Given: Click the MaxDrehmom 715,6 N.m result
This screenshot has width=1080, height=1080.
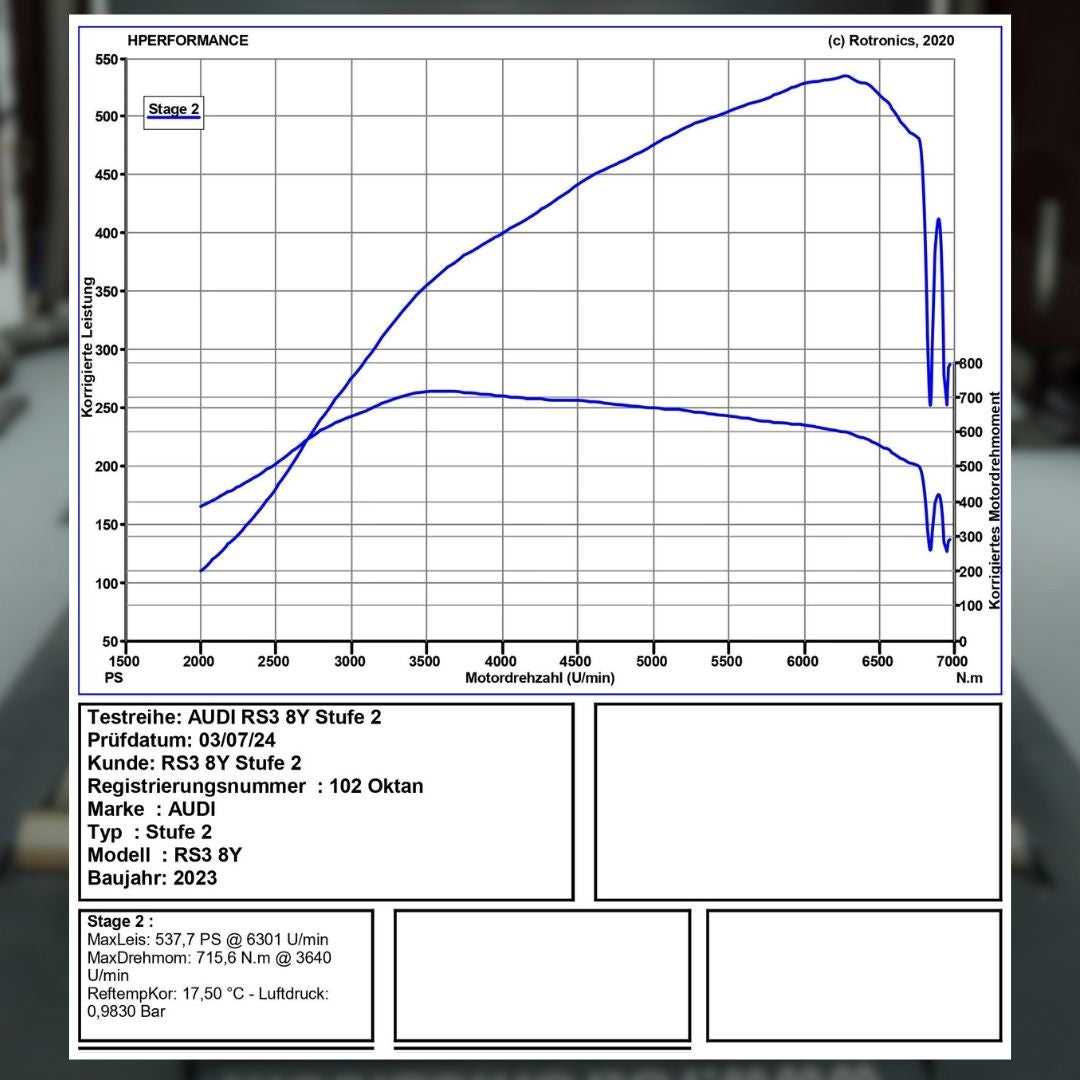Looking at the screenshot, I should pos(209,958).
